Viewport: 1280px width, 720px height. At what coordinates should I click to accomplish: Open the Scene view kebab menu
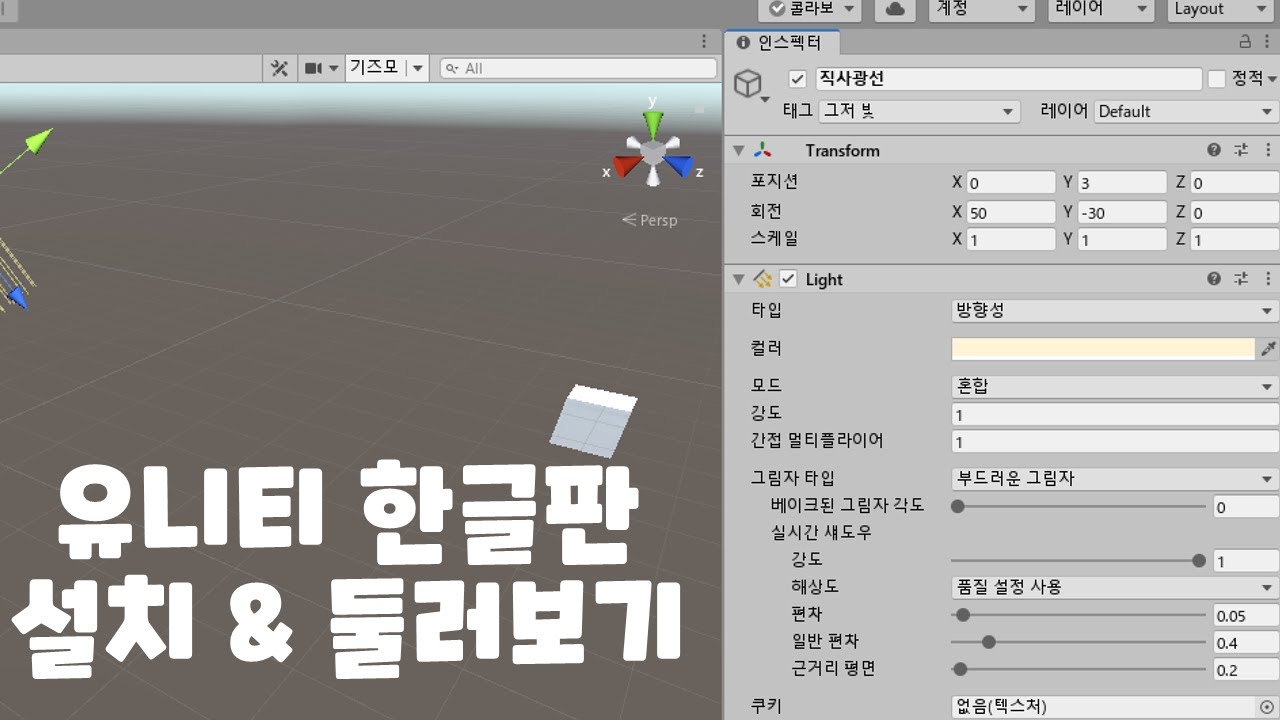tap(704, 41)
